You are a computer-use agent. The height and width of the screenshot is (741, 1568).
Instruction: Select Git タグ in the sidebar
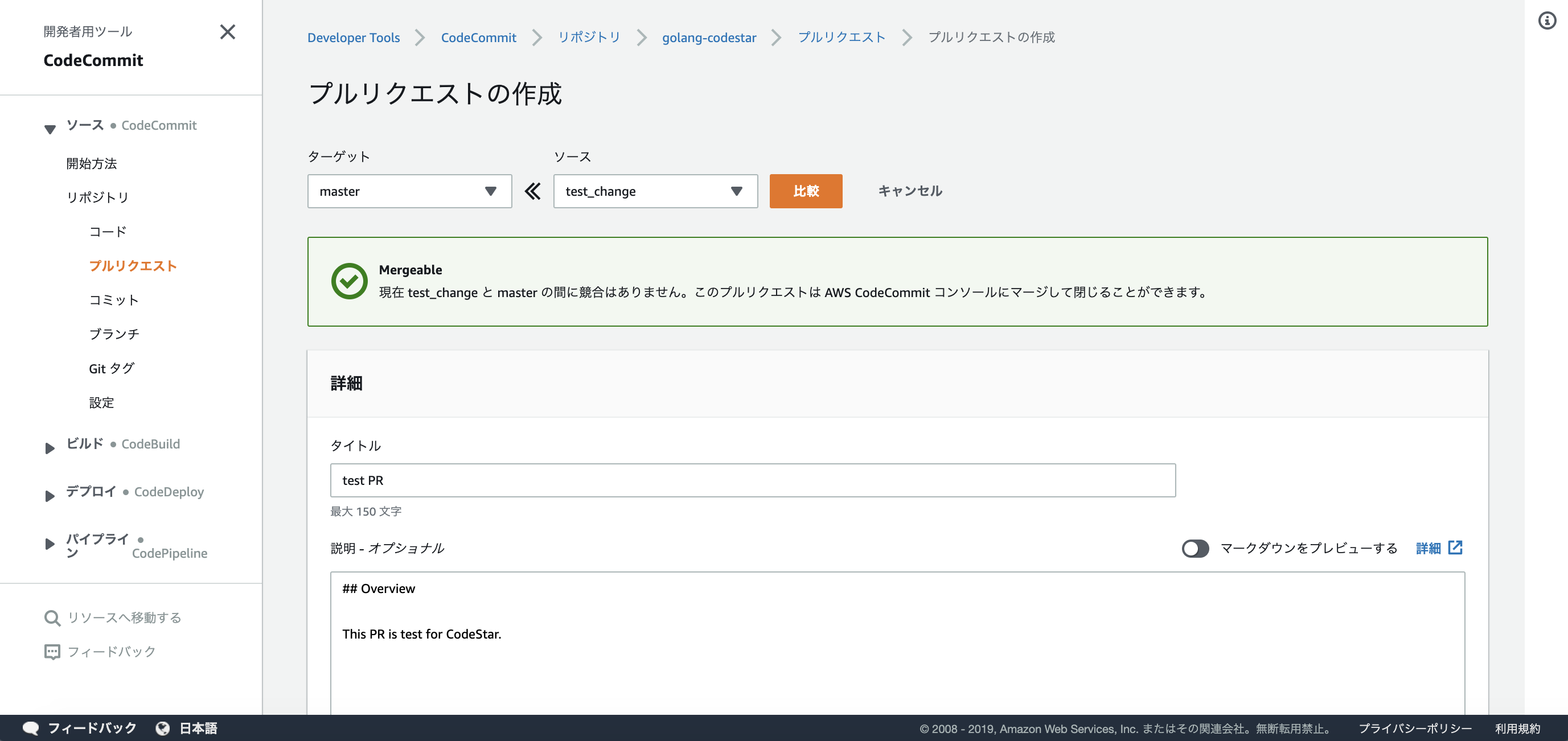(112, 368)
